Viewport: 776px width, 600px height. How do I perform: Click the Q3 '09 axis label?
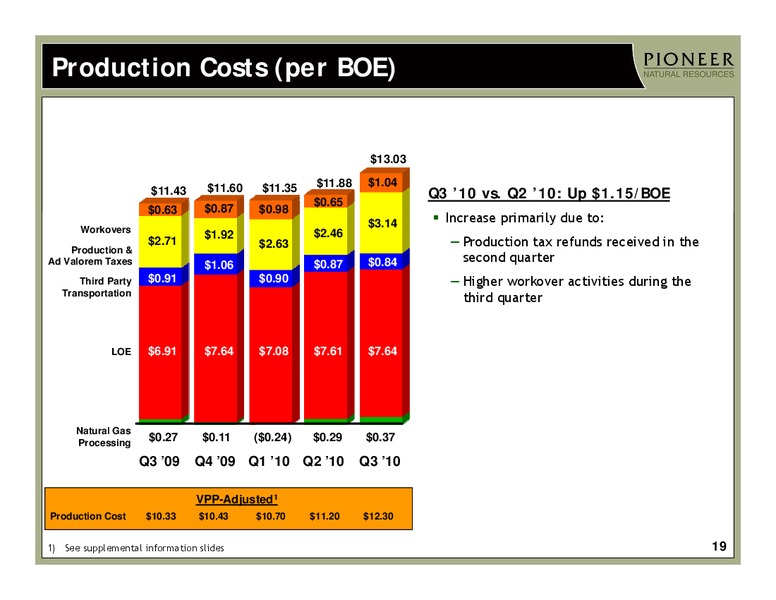pos(159,461)
